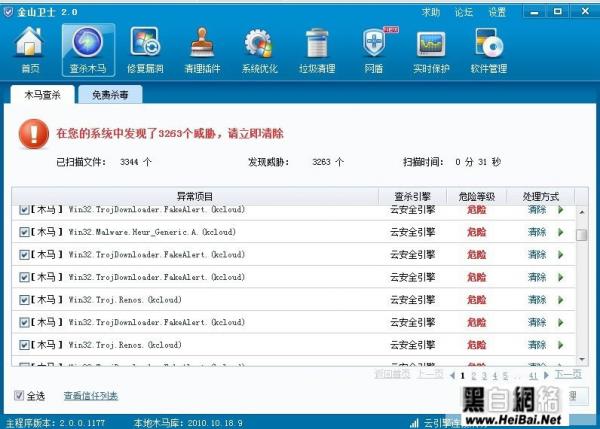The height and width of the screenshot is (429, 600).
Task: Minimize the 金山卫士 window
Action: click(535, 12)
